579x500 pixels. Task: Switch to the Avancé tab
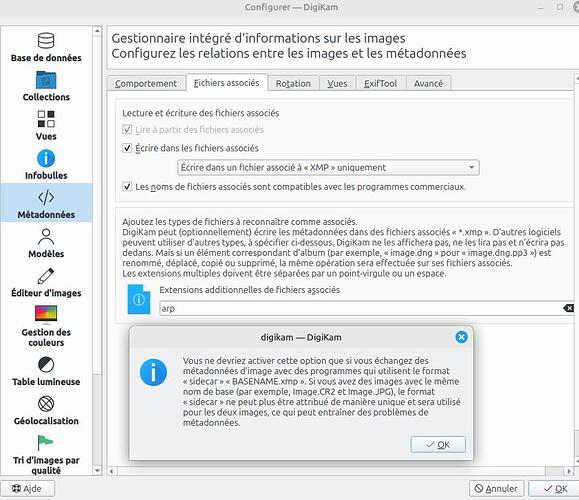point(428,83)
